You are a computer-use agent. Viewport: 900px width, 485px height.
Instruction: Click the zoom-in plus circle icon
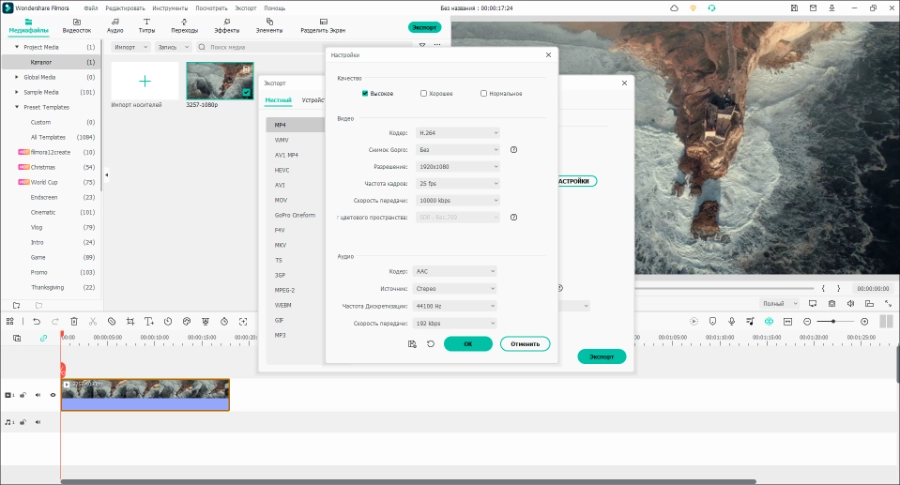point(864,322)
